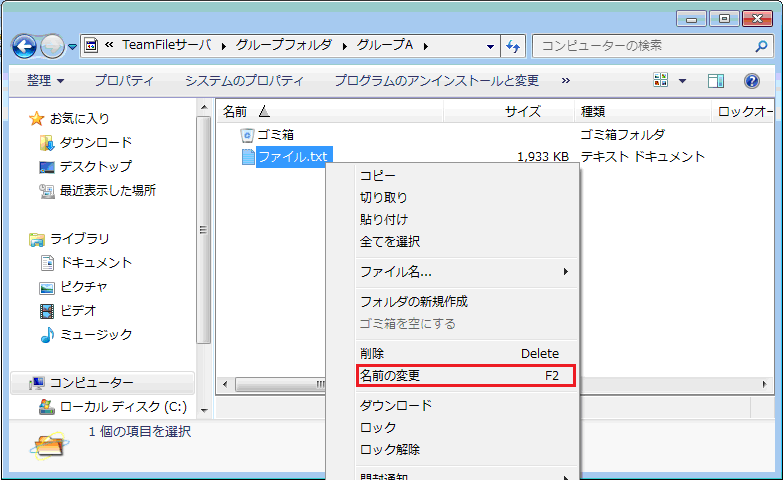Select the ゴミ箱 folder icon in list
The image size is (783, 480).
pyautogui.click(x=247, y=134)
